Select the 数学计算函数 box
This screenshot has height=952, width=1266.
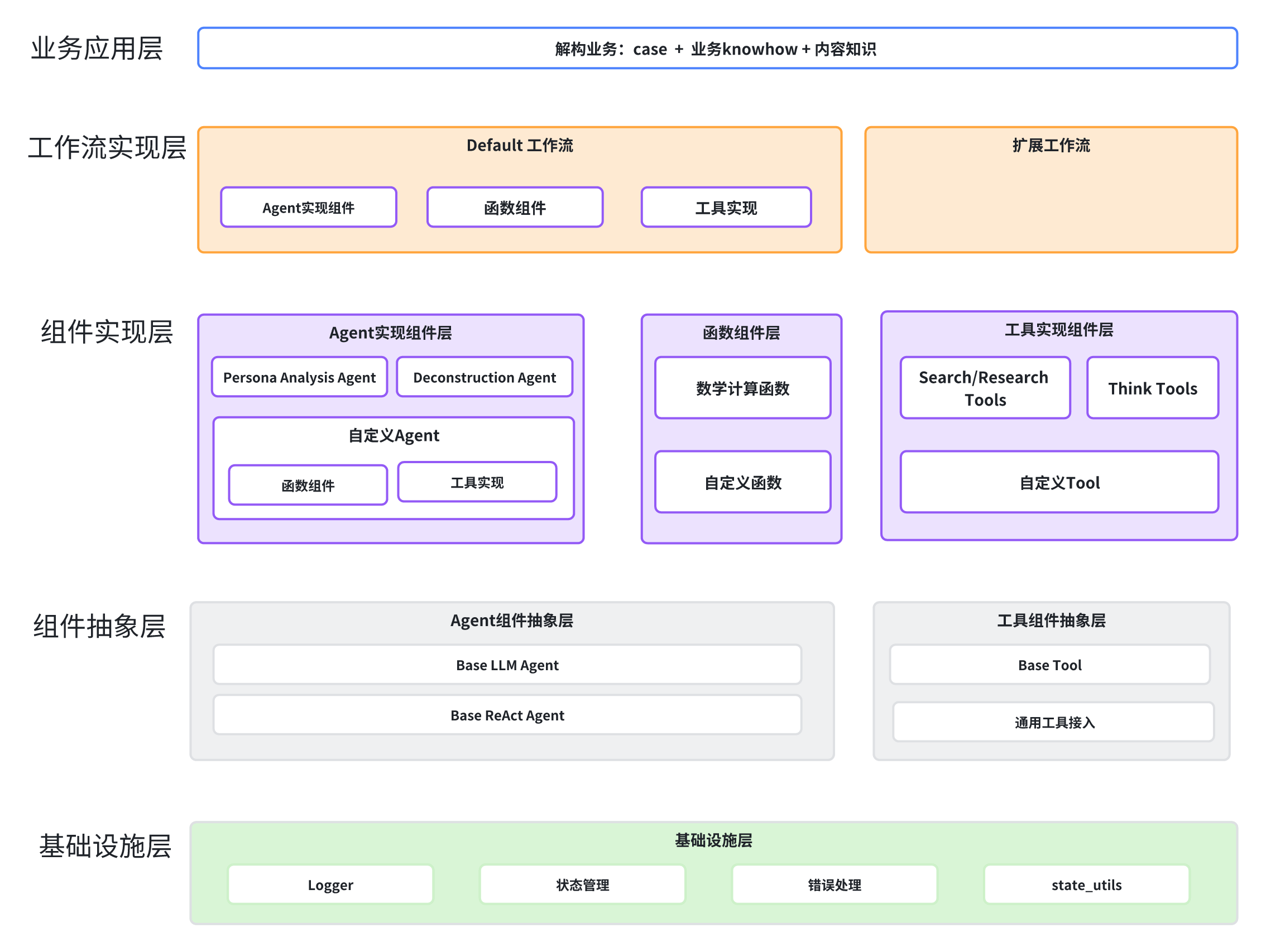pos(742,388)
